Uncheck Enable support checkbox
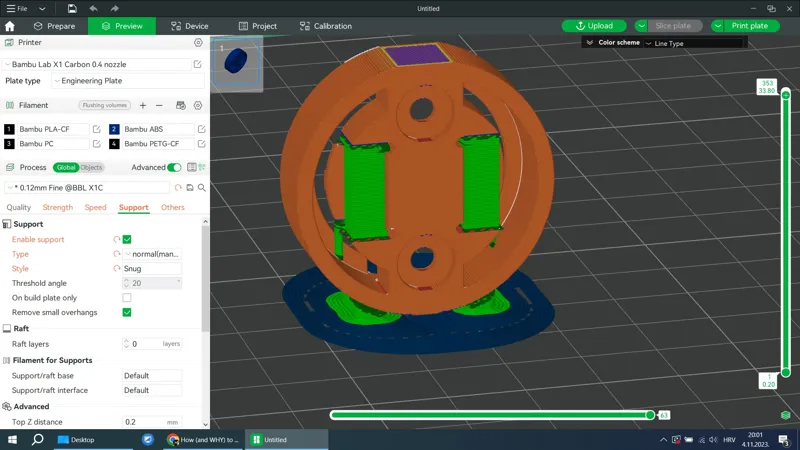The image size is (800, 450). [x=127, y=239]
